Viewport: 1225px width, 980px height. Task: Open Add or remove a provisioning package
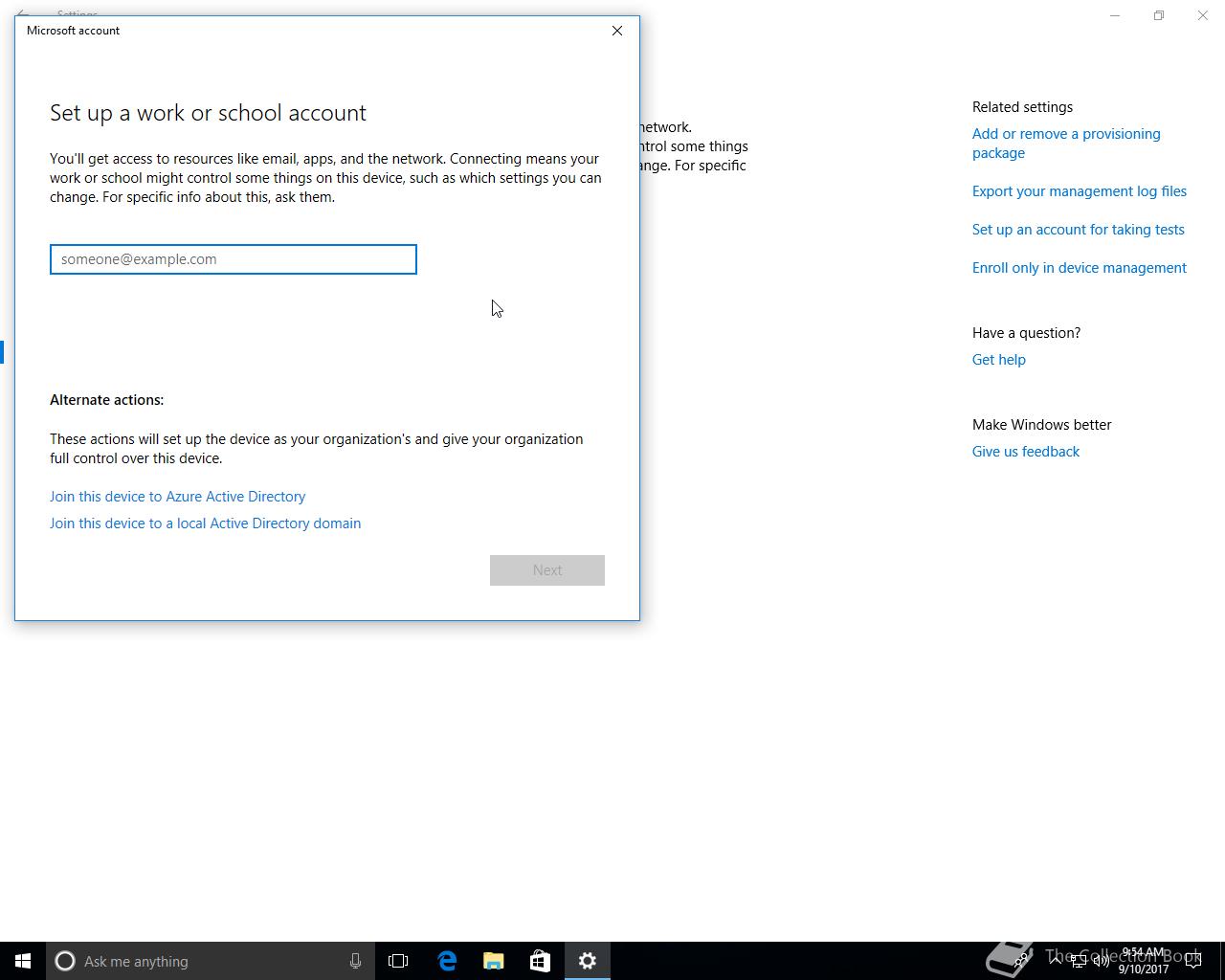1066,144
